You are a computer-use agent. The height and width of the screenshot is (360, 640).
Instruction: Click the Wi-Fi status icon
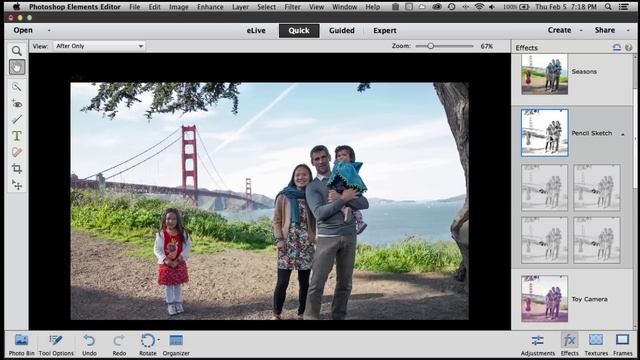[x=479, y=7]
